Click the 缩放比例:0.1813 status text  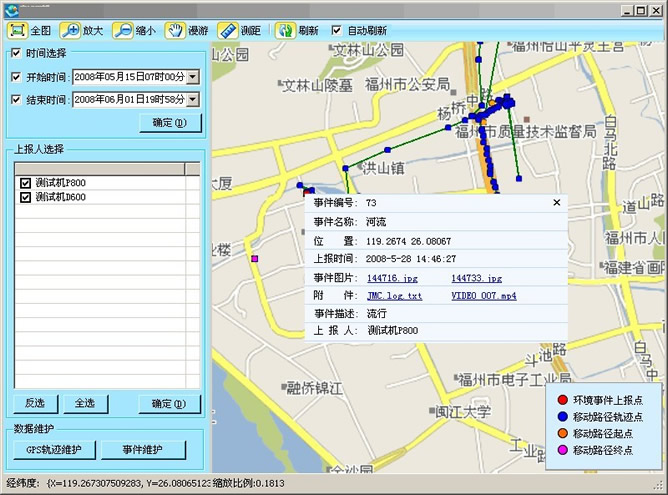point(249,483)
